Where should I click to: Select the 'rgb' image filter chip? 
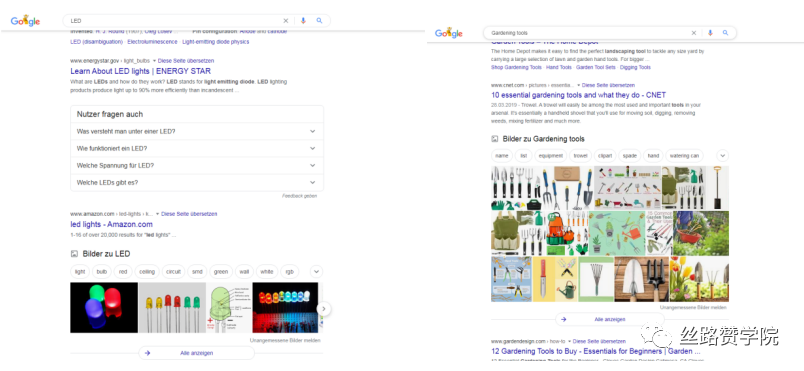tap(290, 272)
